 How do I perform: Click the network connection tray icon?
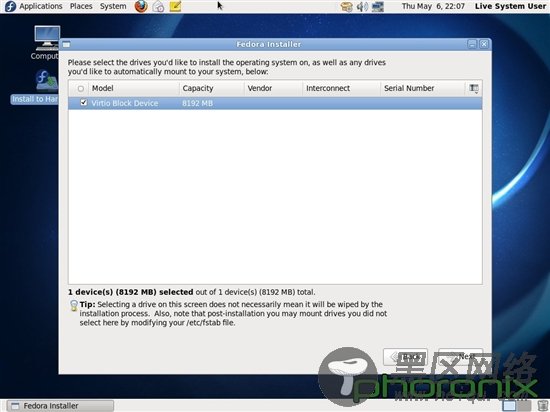[x=378, y=6]
